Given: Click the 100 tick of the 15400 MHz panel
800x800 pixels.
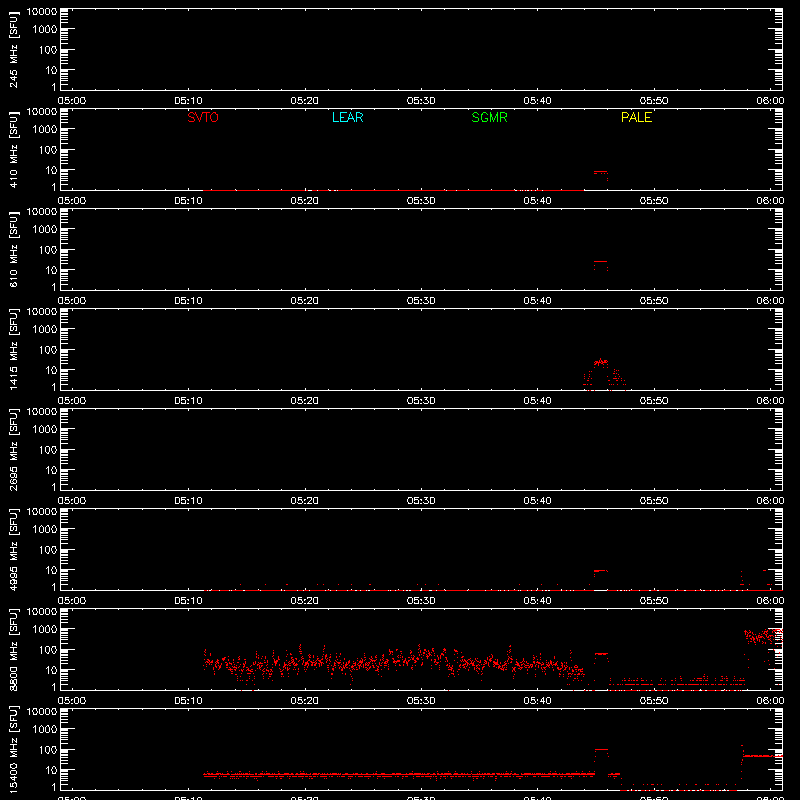Looking at the screenshot, I should [x=48, y=750].
